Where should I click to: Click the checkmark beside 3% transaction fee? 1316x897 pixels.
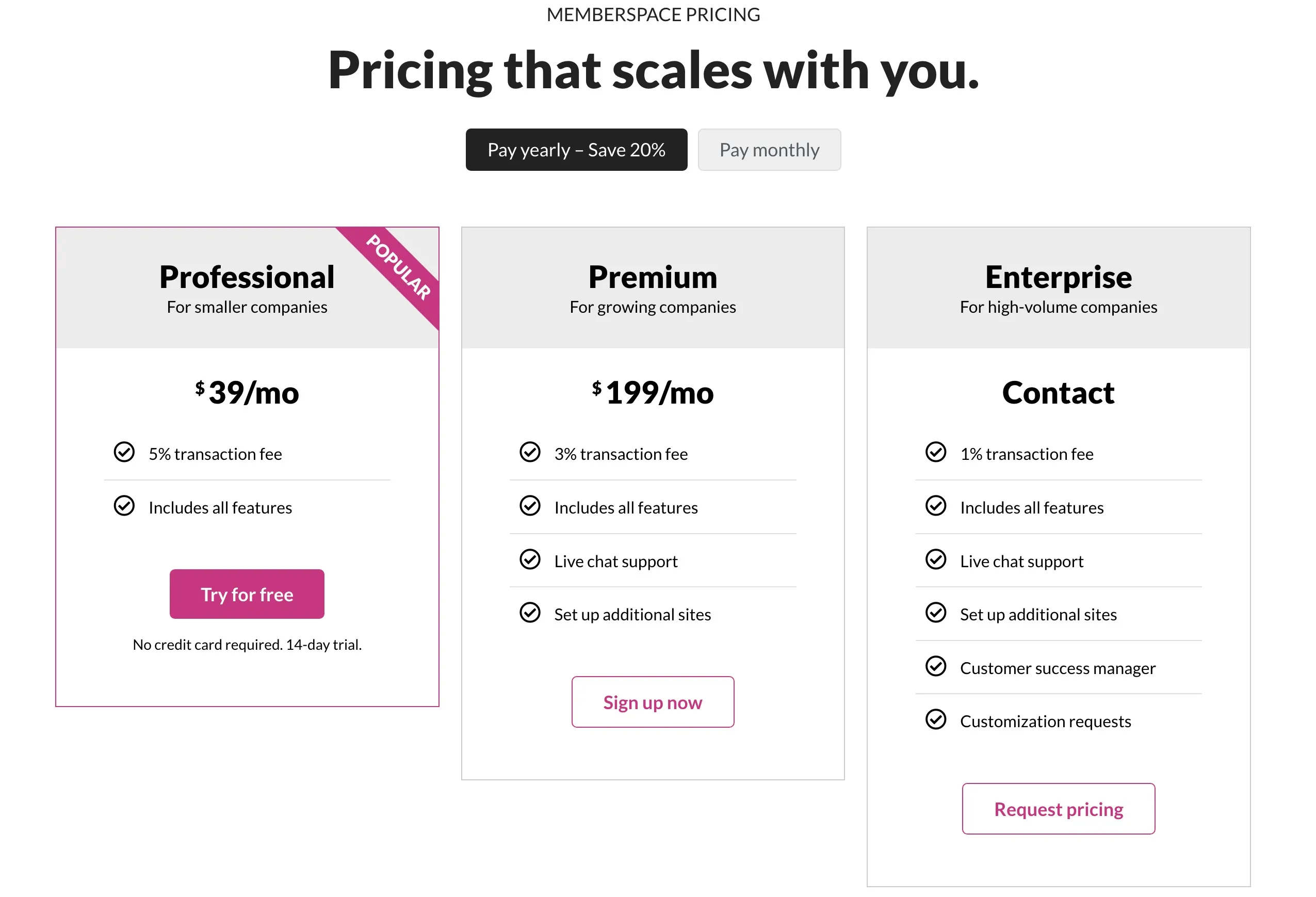pos(530,452)
